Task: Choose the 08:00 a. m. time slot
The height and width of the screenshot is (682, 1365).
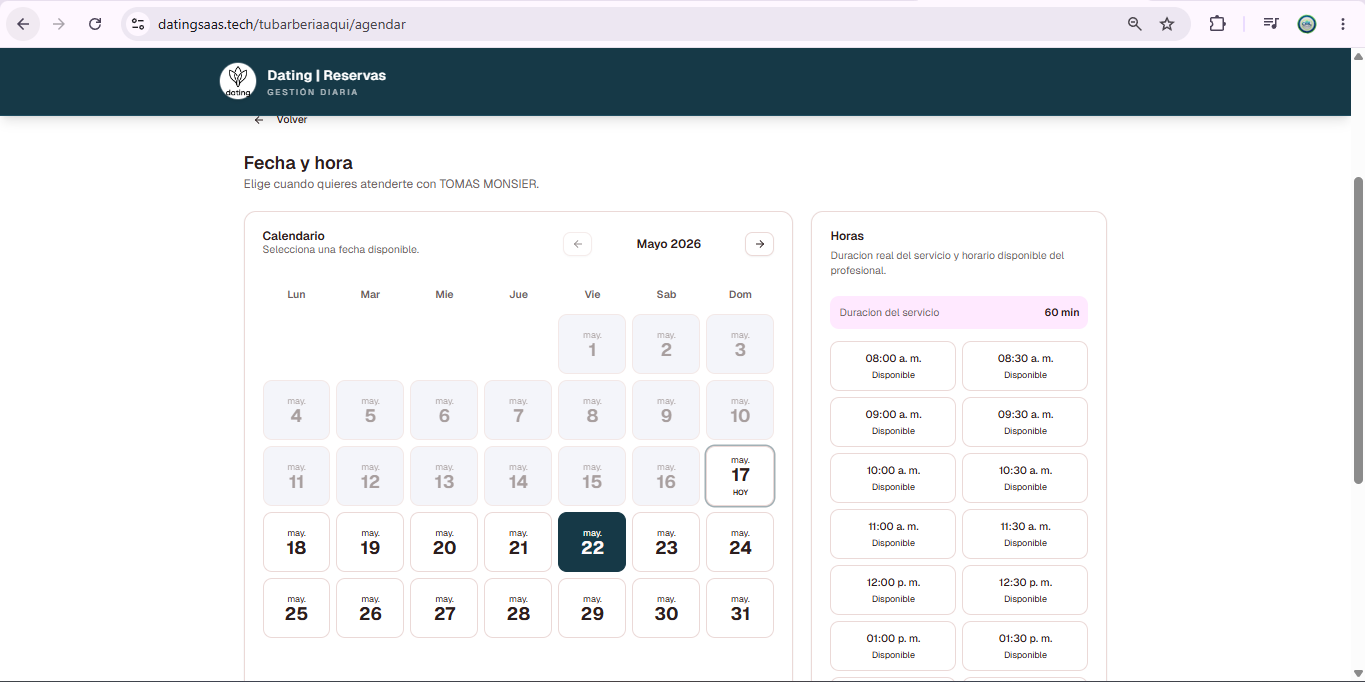Action: pyautogui.click(x=893, y=366)
